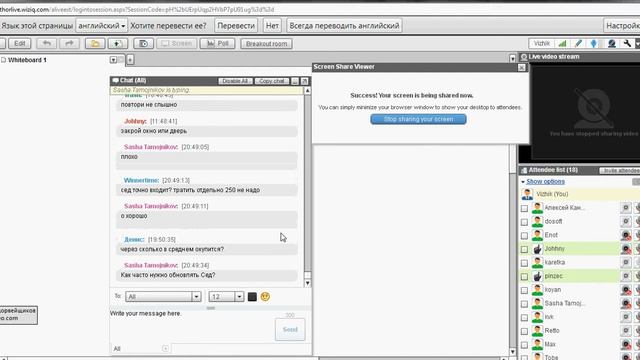The height and width of the screenshot is (360, 640).
Task: Open the black chat text color swatch
Action: (252, 297)
